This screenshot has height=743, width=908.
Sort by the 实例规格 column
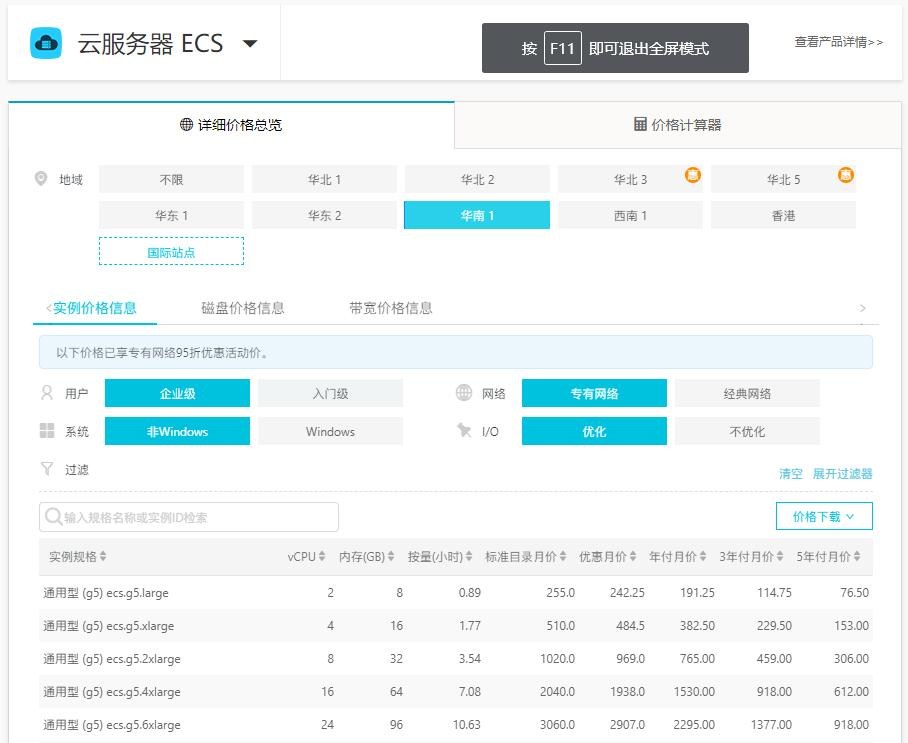click(78, 557)
